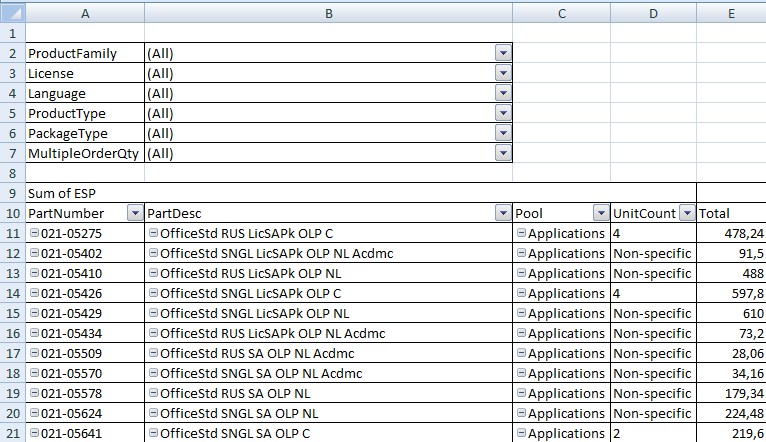
Task: Collapse part number 021-05410
Action: click(x=34, y=273)
